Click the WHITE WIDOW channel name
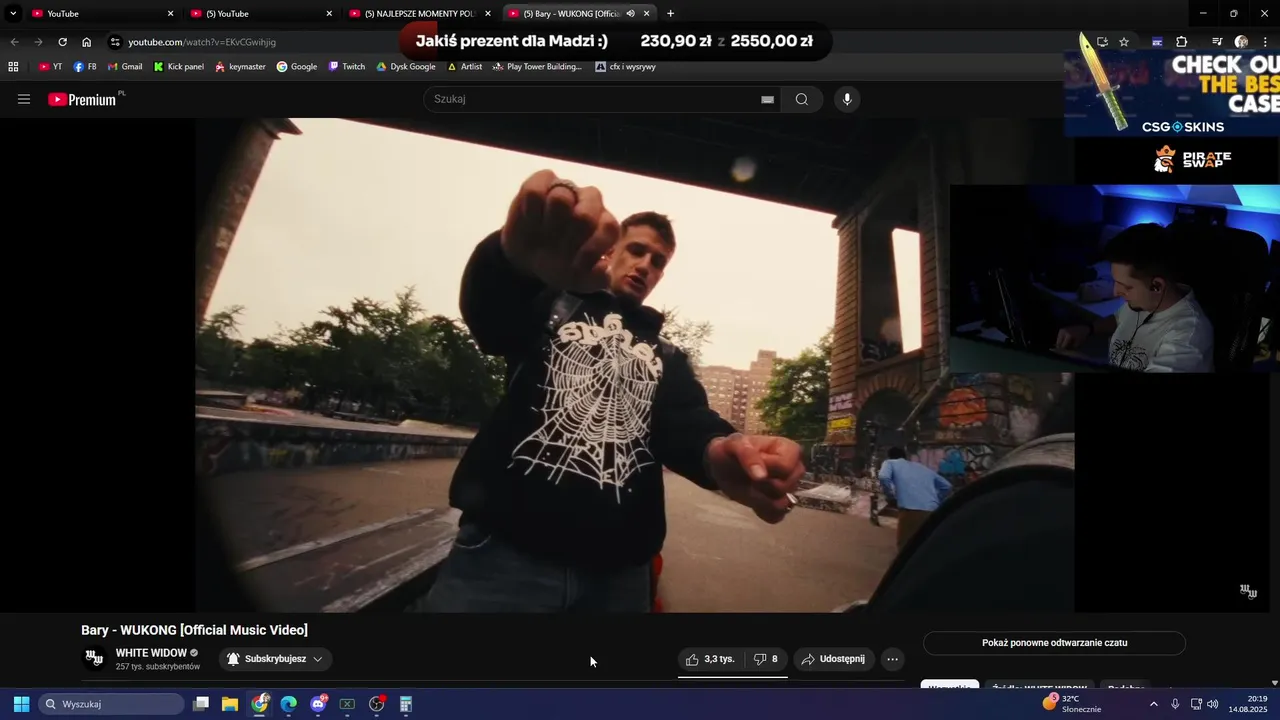The height and width of the screenshot is (720, 1280). tap(151, 653)
